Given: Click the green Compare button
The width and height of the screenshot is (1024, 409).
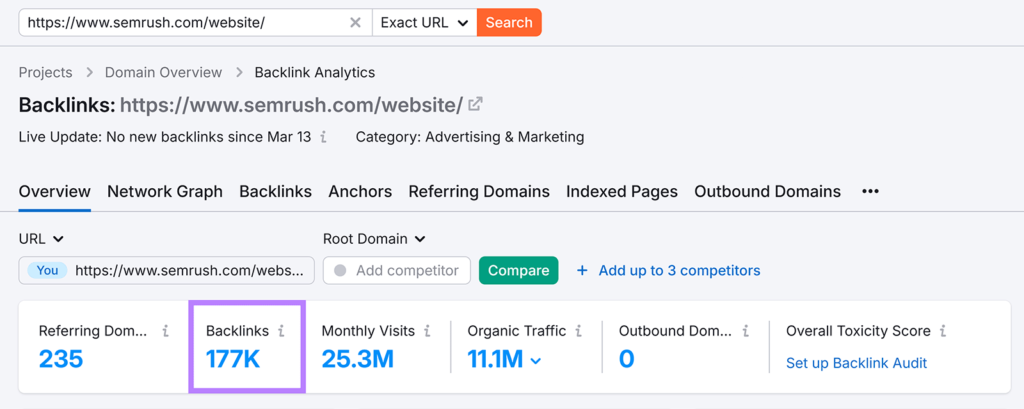Looking at the screenshot, I should 518,270.
